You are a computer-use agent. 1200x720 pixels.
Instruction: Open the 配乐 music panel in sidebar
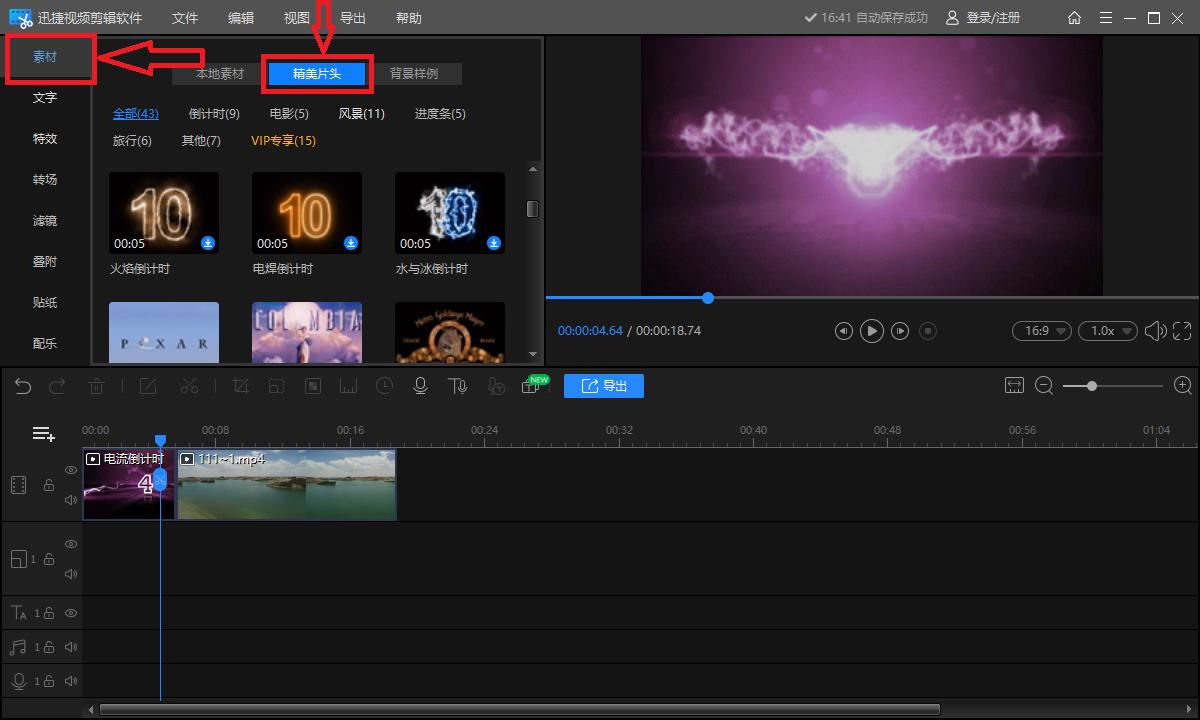click(45, 343)
